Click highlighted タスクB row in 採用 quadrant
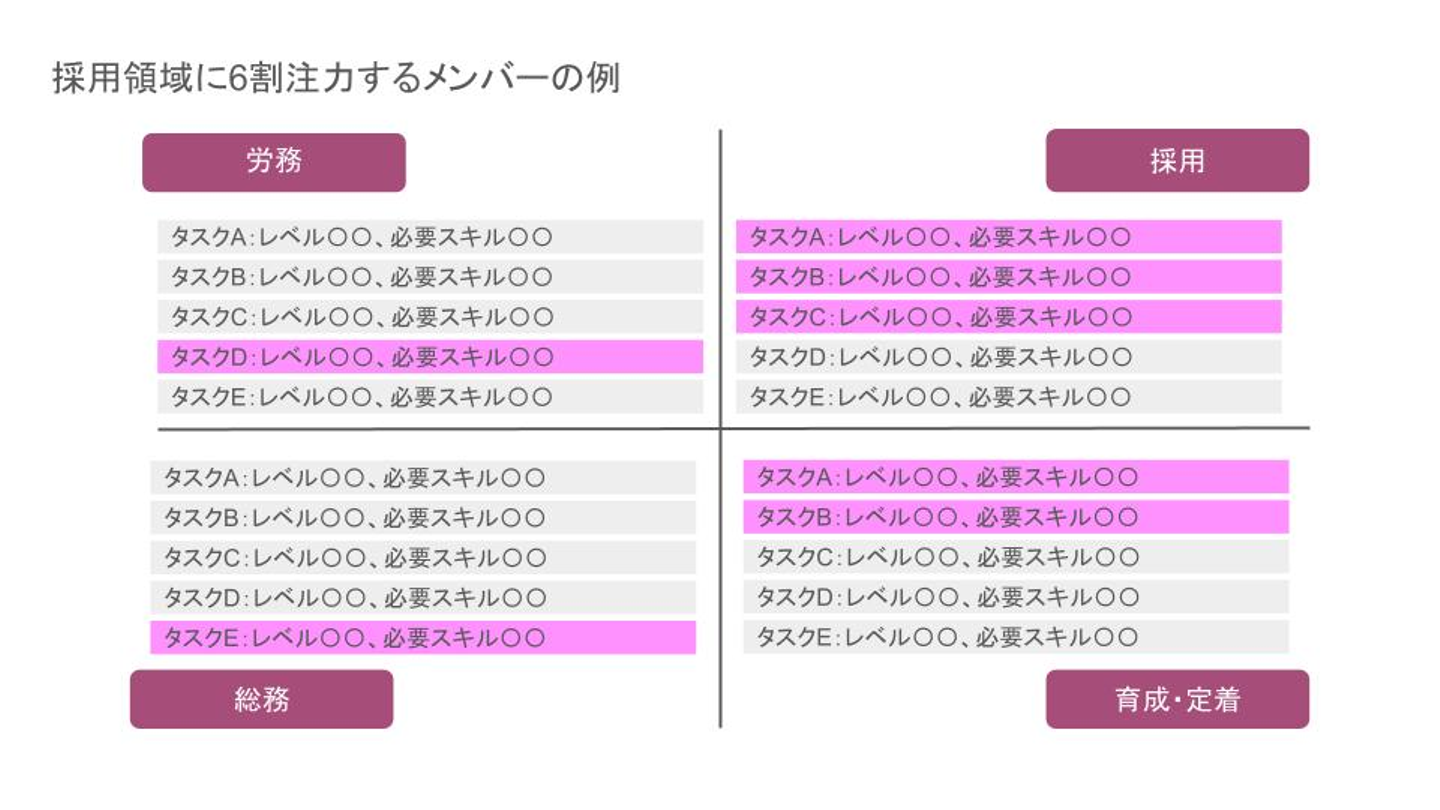This screenshot has height=810, width=1440. click(1008, 277)
